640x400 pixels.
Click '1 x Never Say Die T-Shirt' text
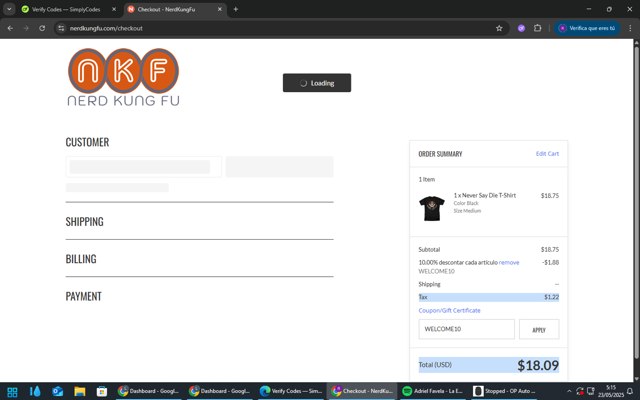(x=484, y=196)
